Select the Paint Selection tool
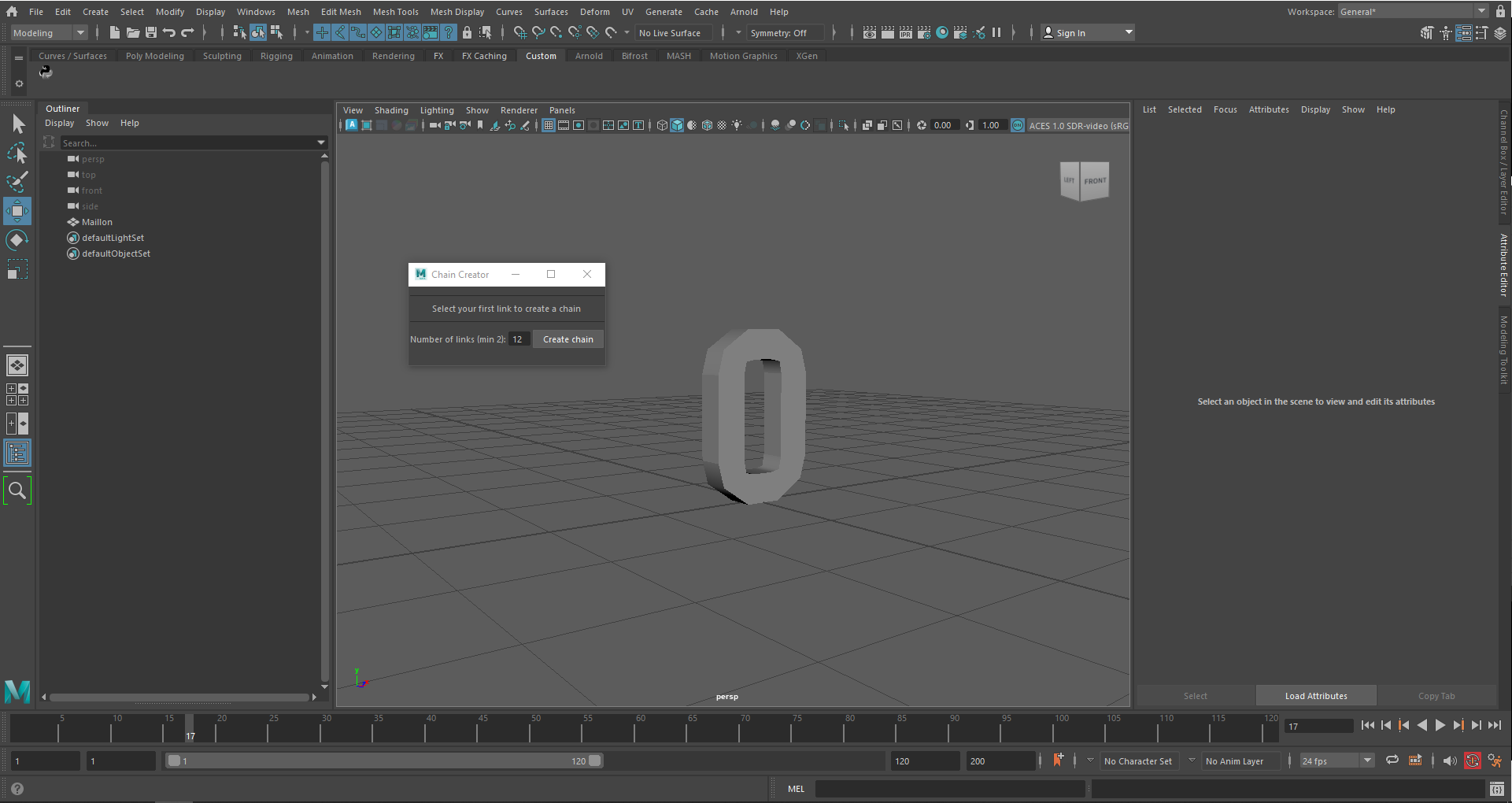Screen dimensions: 1512x803 pos(17,182)
